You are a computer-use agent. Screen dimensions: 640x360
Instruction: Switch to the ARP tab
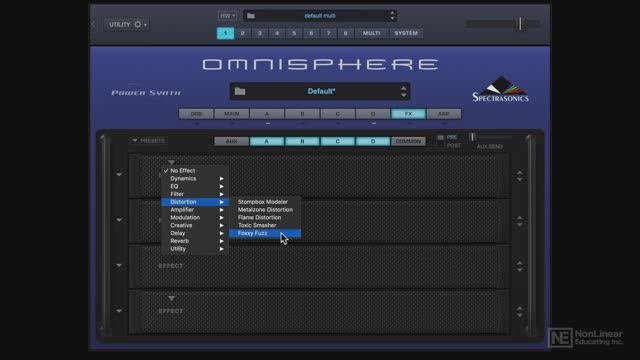444,114
